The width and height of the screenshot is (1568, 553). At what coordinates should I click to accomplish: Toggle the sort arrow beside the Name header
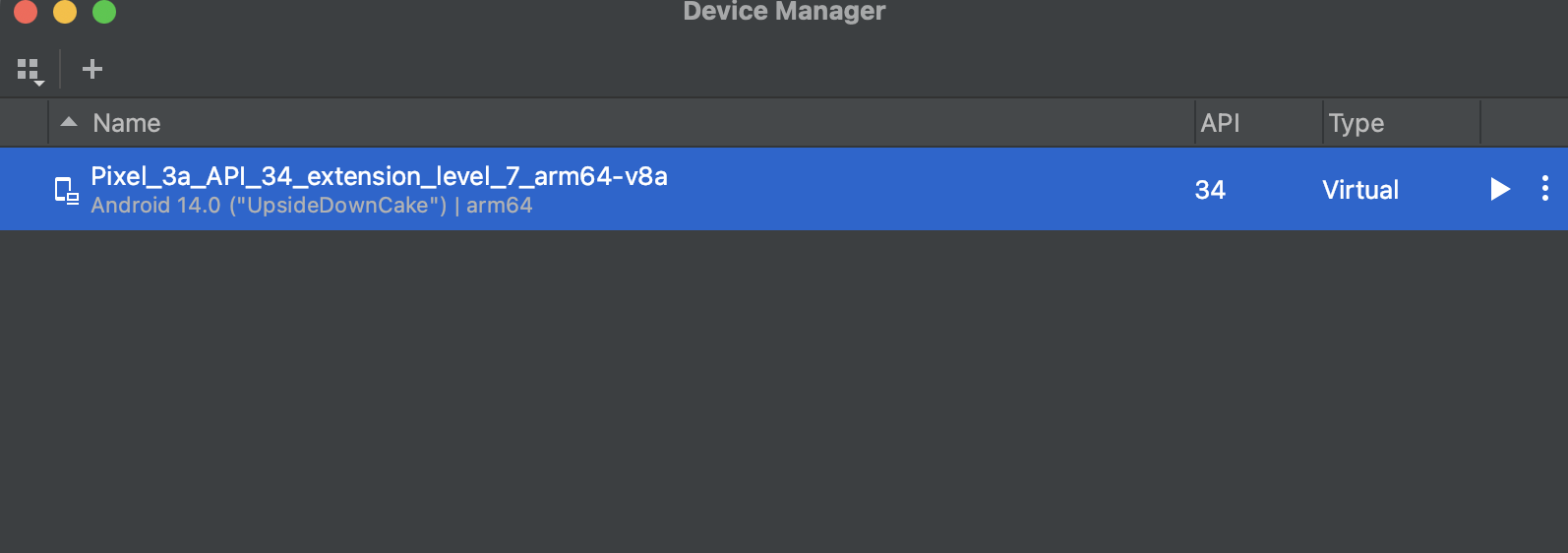[69, 122]
